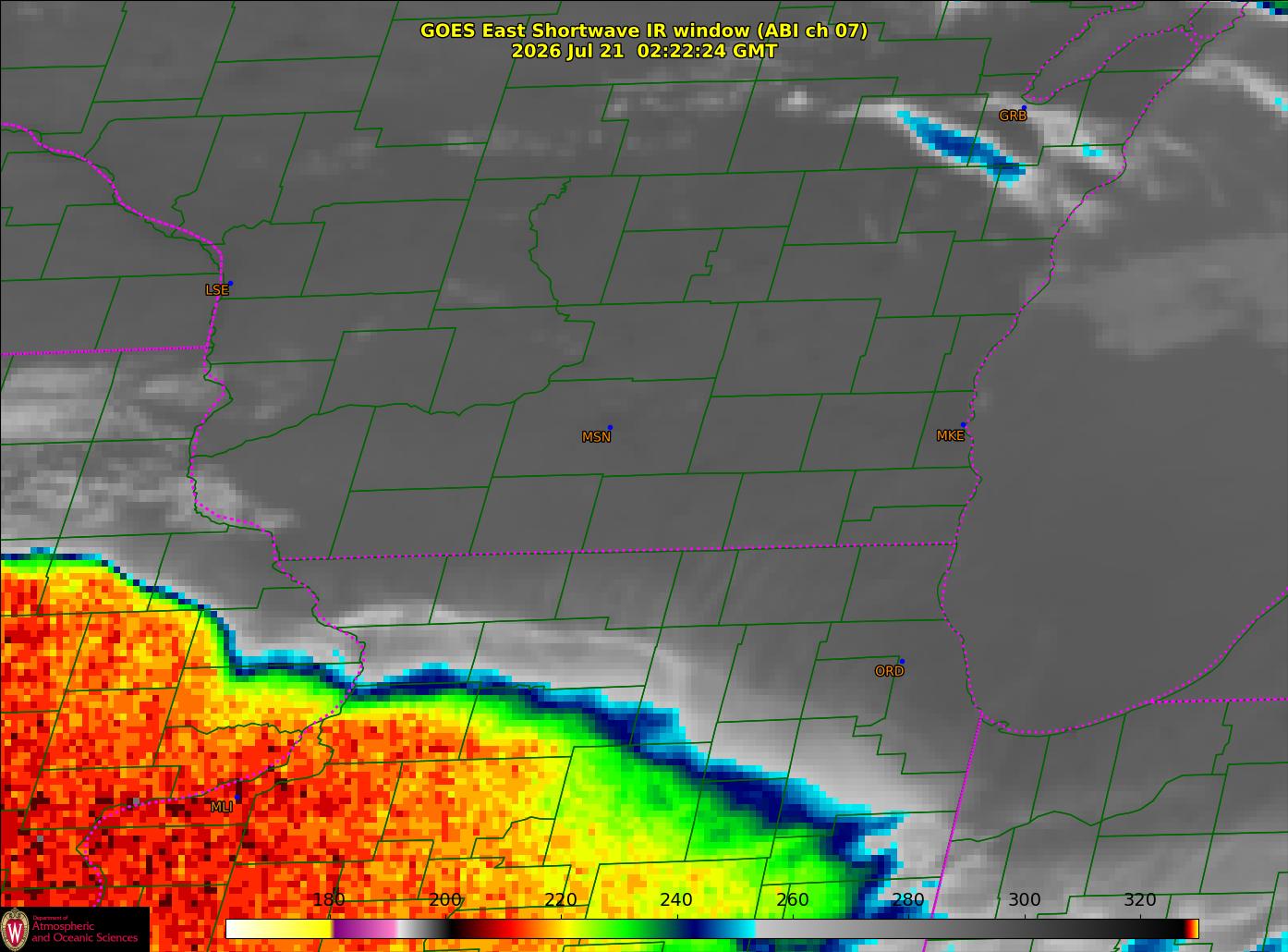Click the GRB station marker label
This screenshot has height=952, width=1288.
[1013, 116]
